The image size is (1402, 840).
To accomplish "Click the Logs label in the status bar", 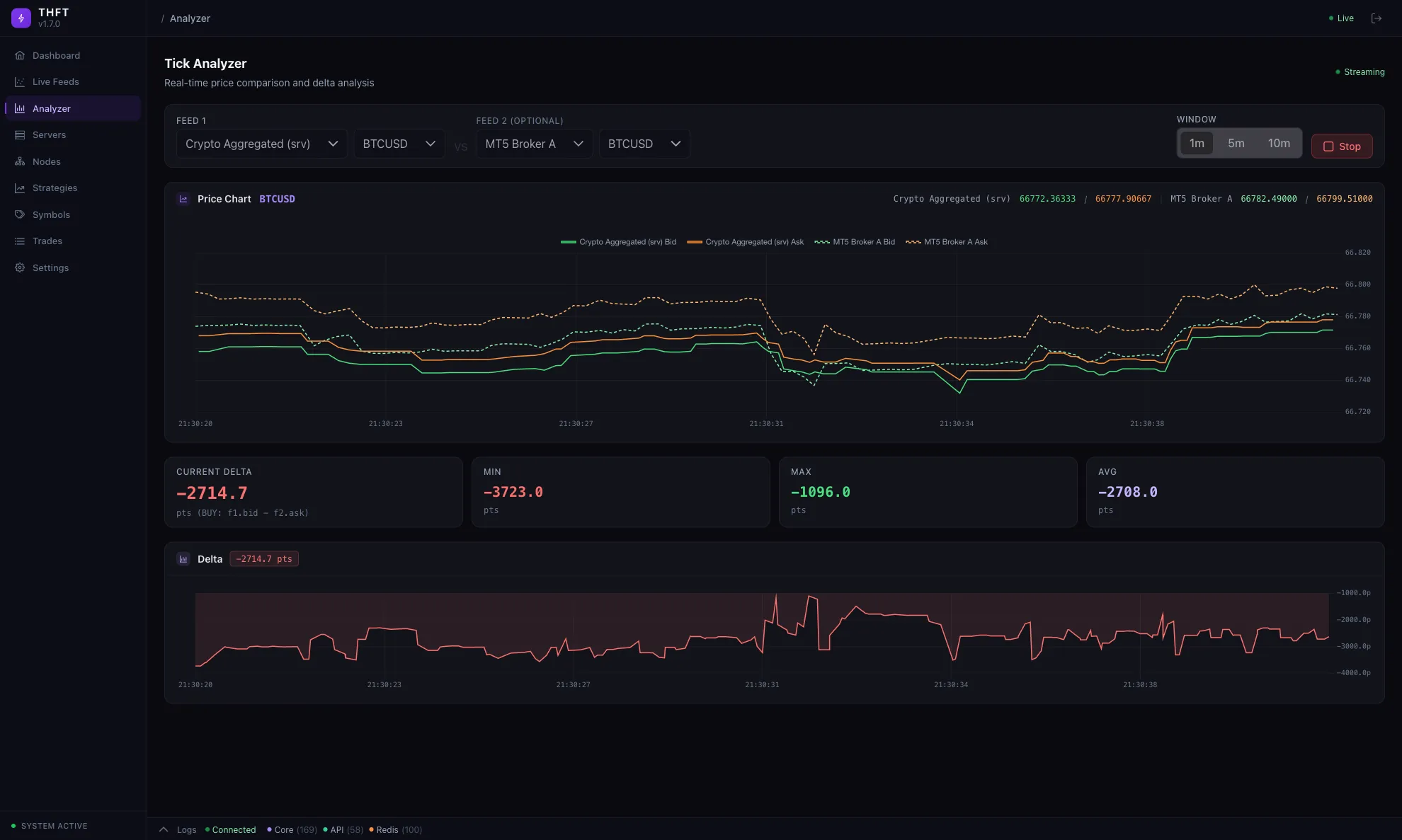I will [x=186, y=829].
